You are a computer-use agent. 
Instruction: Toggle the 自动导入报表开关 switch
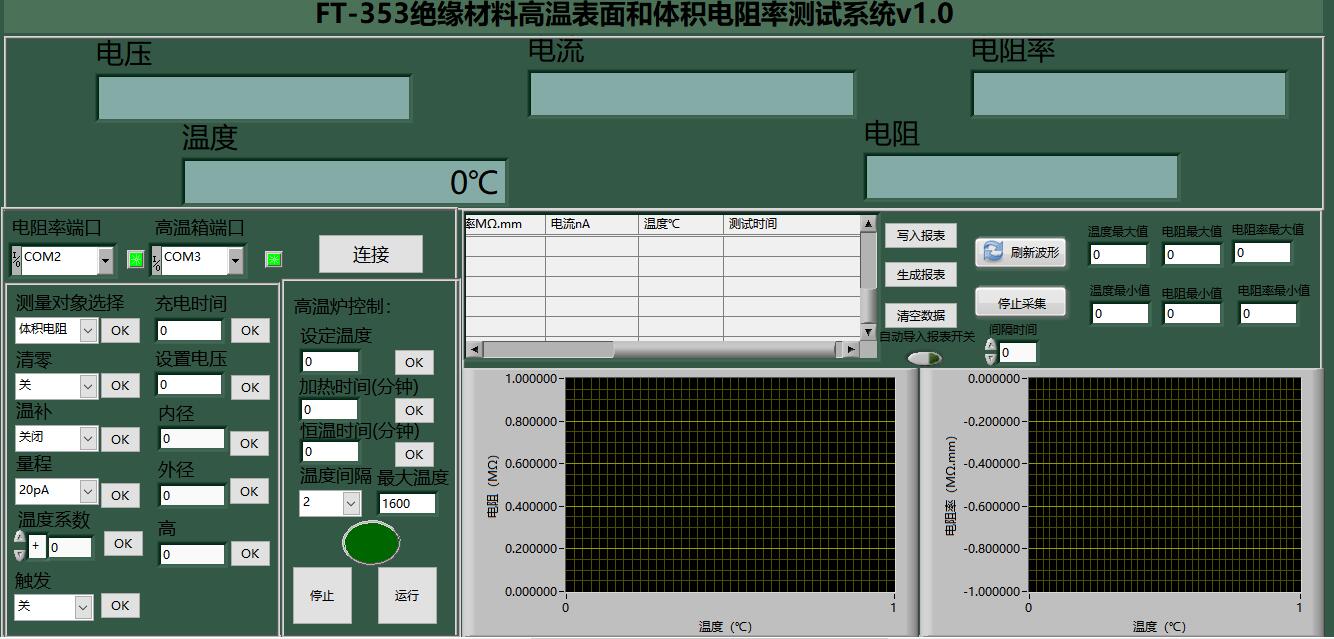(x=923, y=358)
